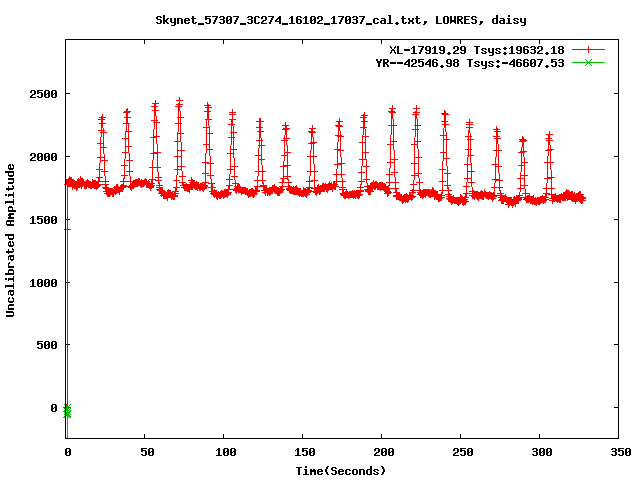Click the 500 y-axis tick label
Viewport: 640px width, 480px height.
47,345
